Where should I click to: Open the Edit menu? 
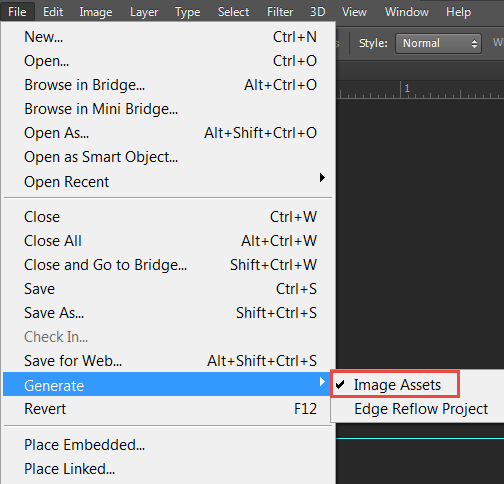[53, 12]
